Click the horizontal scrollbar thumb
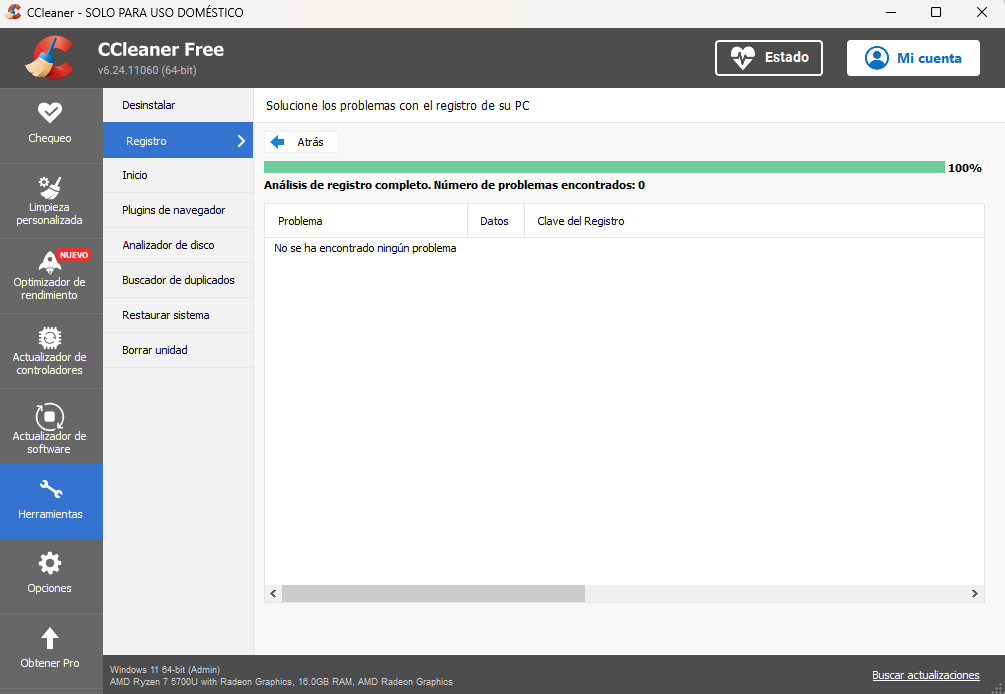The image size is (1005, 694). click(433, 593)
